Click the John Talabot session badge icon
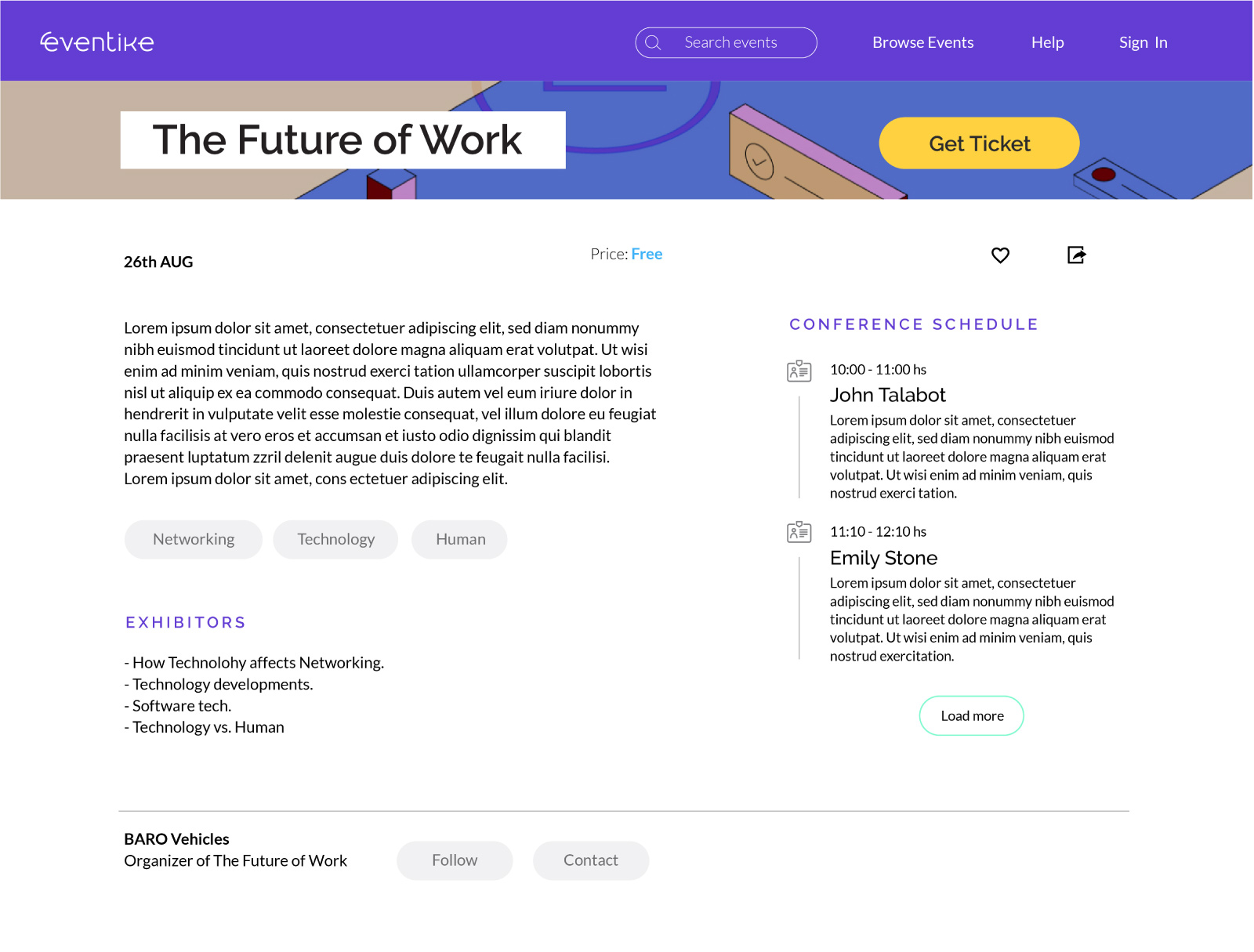Image resolution: width=1254 pixels, height=952 pixels. [x=799, y=371]
